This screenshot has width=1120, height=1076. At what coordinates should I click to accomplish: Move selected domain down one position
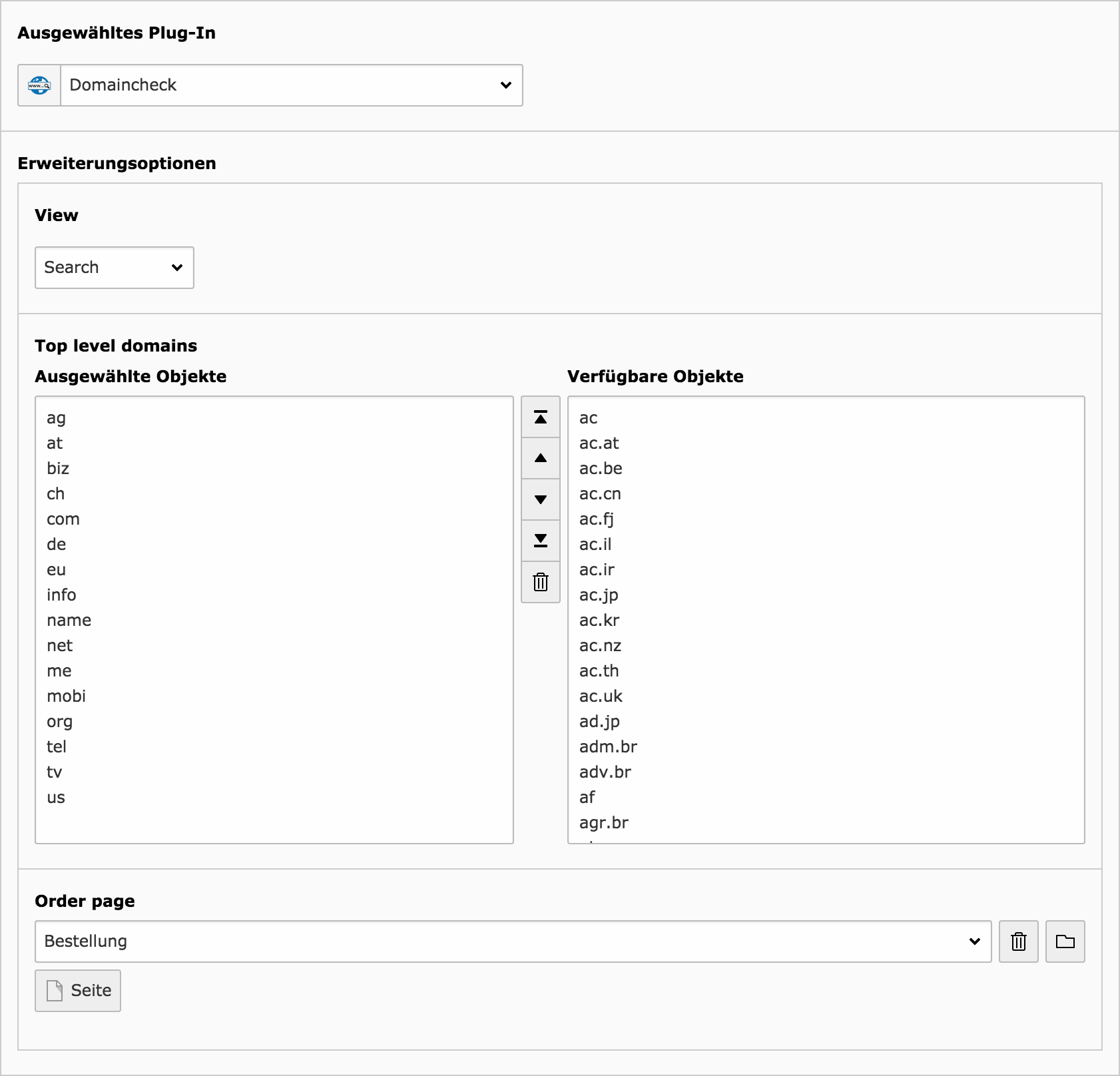[541, 500]
